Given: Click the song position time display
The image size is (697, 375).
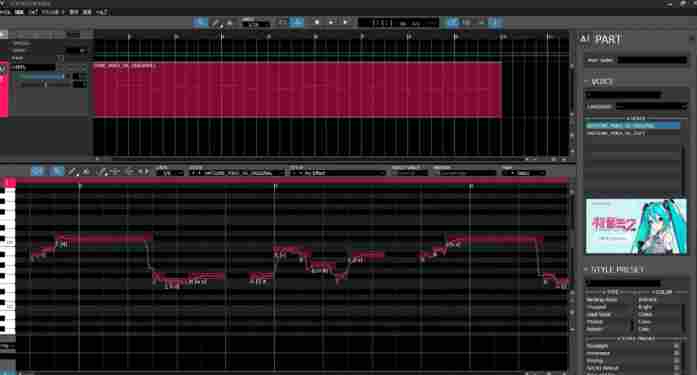Looking at the screenshot, I should click(398, 23).
